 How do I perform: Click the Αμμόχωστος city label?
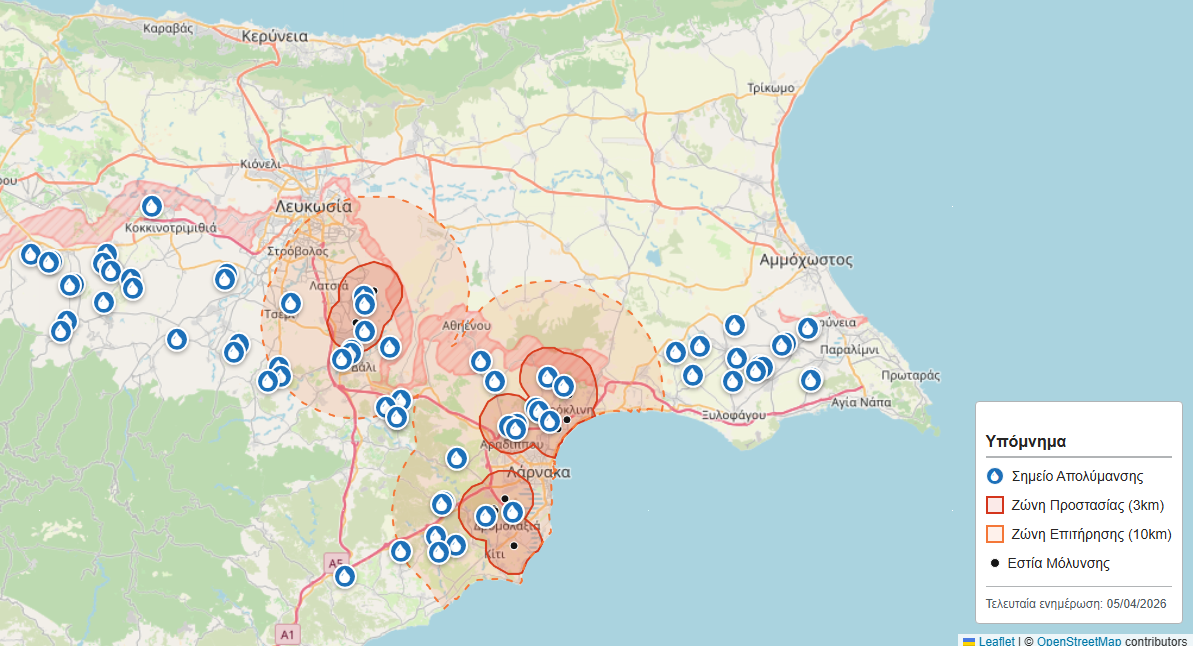tap(806, 260)
